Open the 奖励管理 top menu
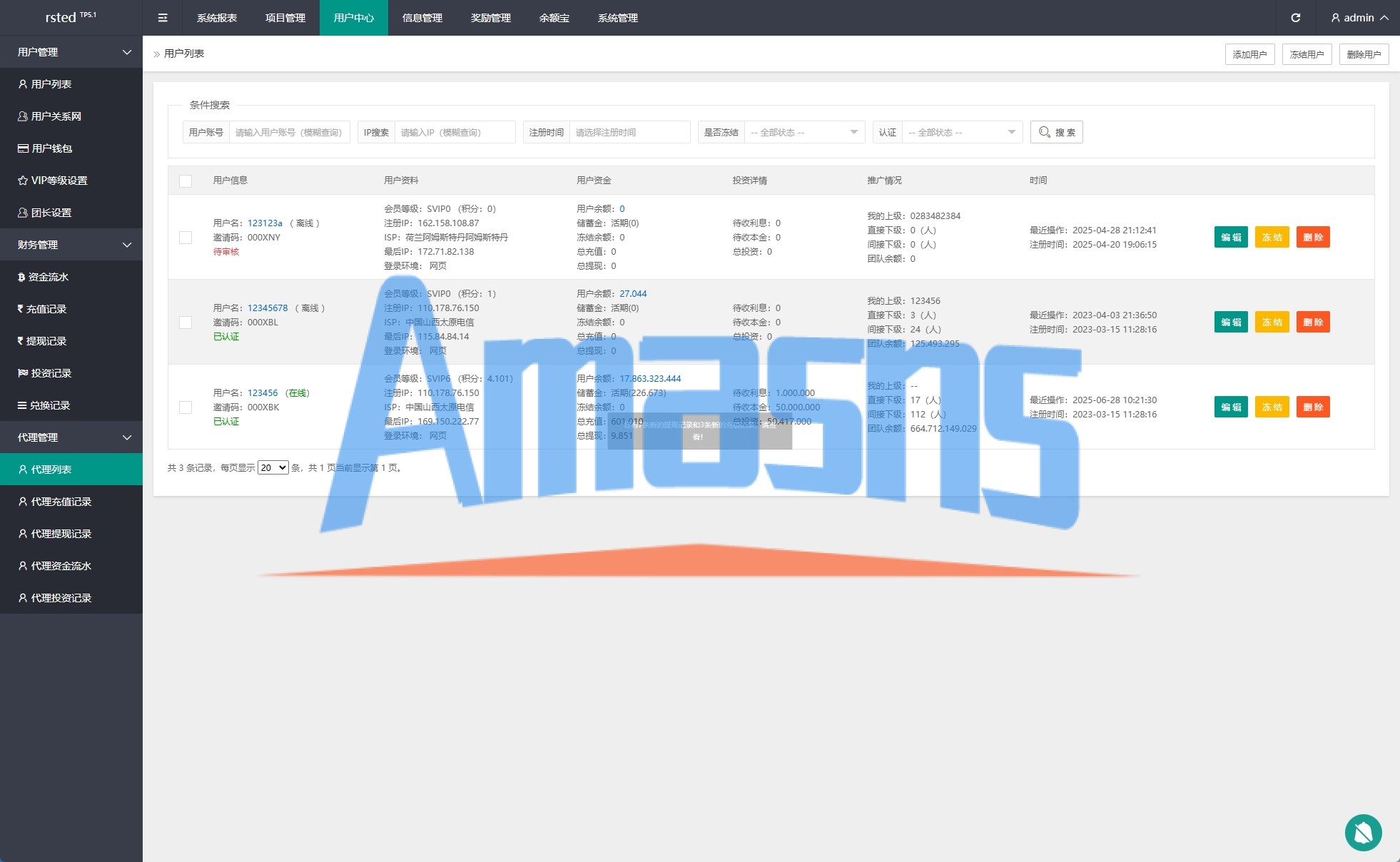The width and height of the screenshot is (1400, 862). [491, 18]
